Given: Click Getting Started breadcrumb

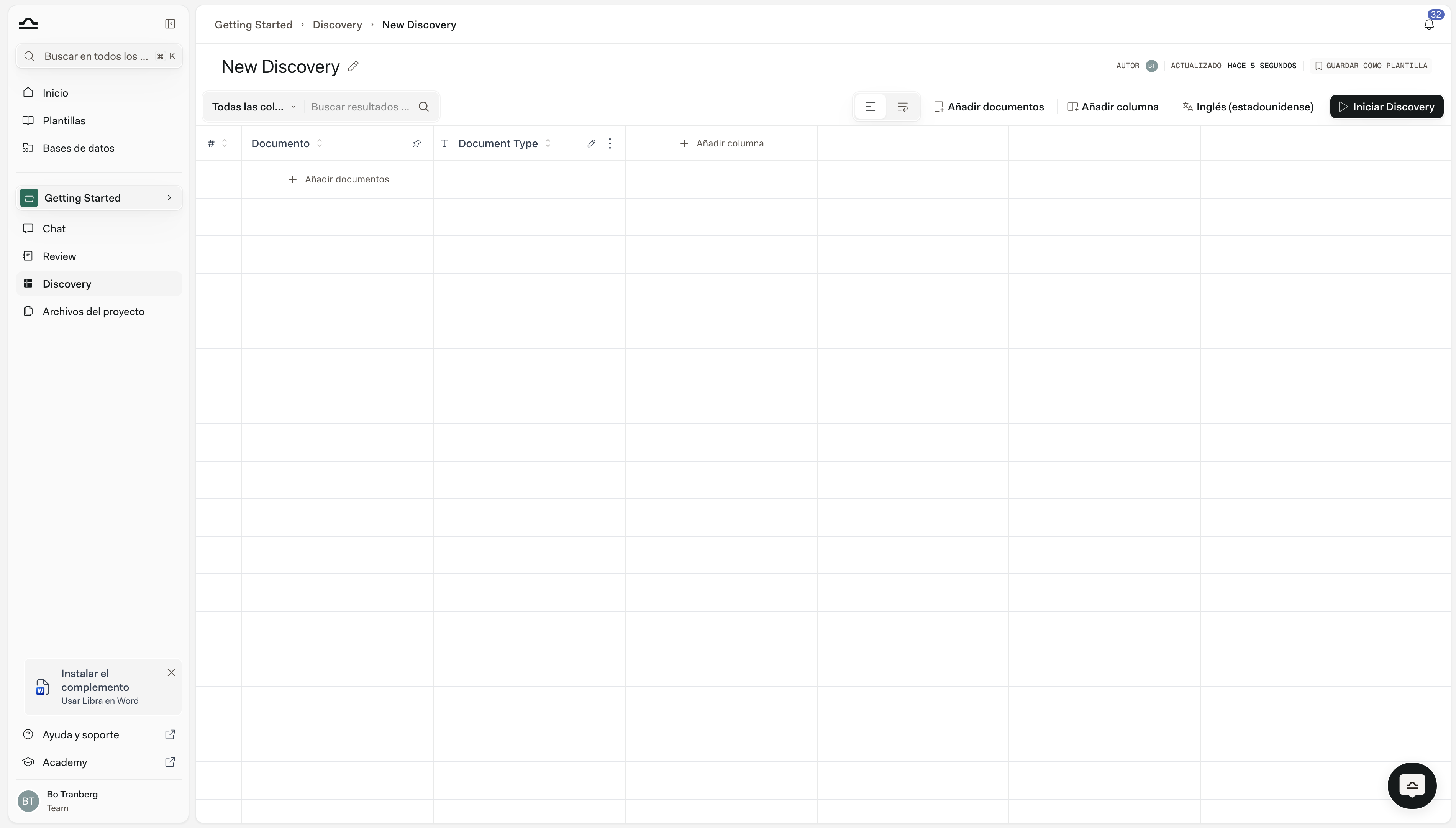Looking at the screenshot, I should tap(254, 25).
